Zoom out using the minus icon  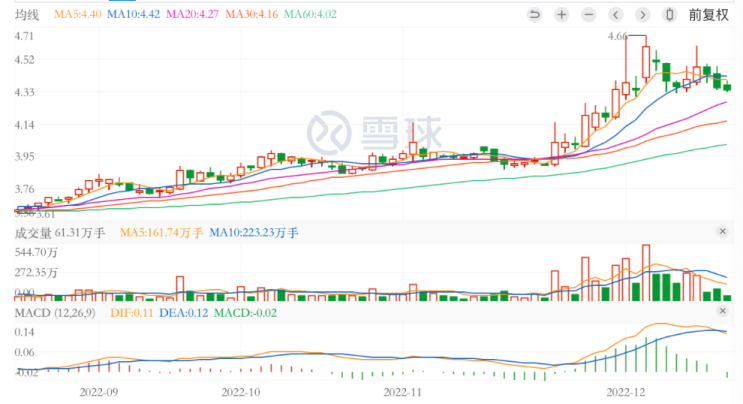(588, 15)
